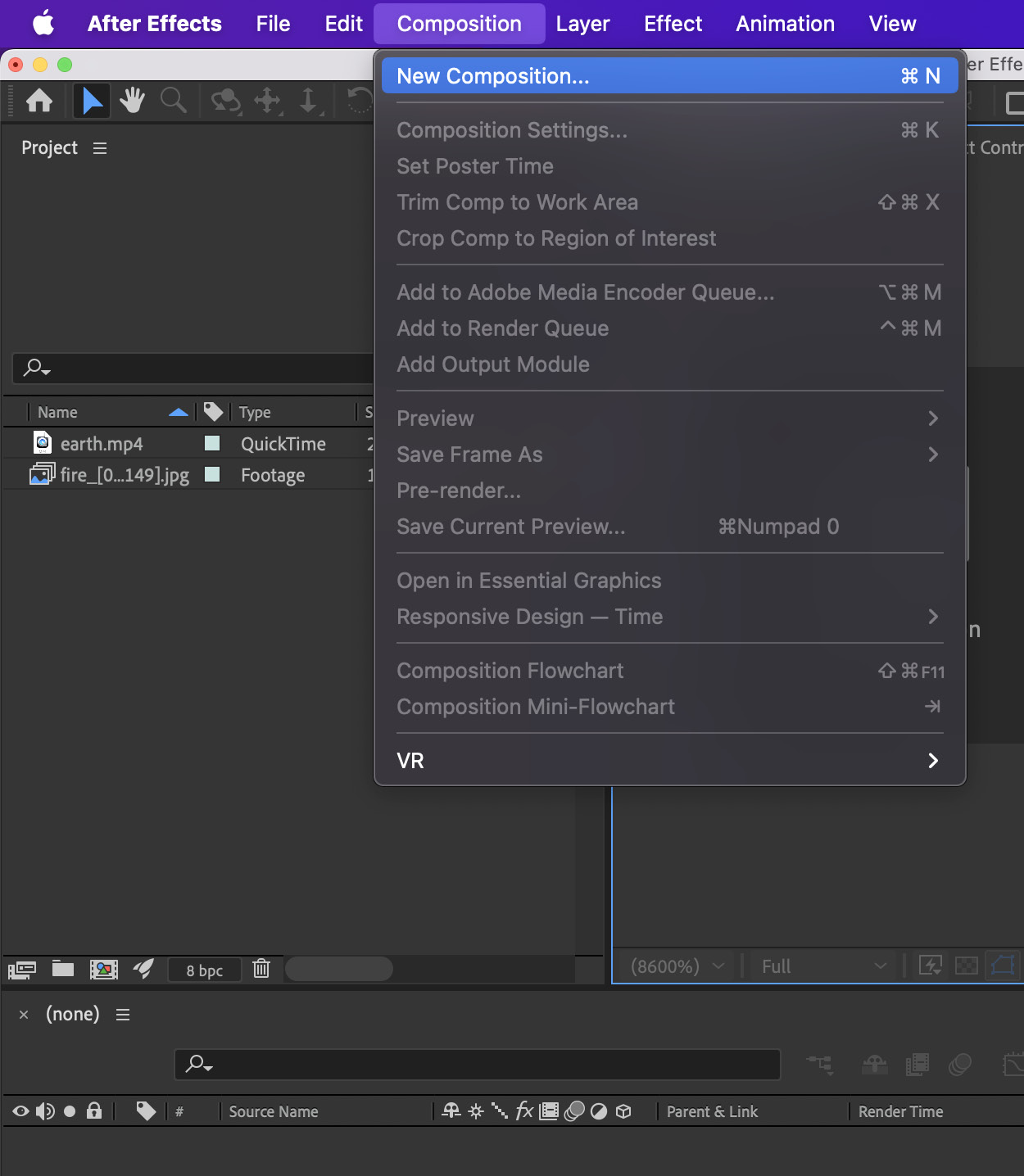Create a new folder in Project panel
Viewport: 1024px width, 1176px height.
63,969
